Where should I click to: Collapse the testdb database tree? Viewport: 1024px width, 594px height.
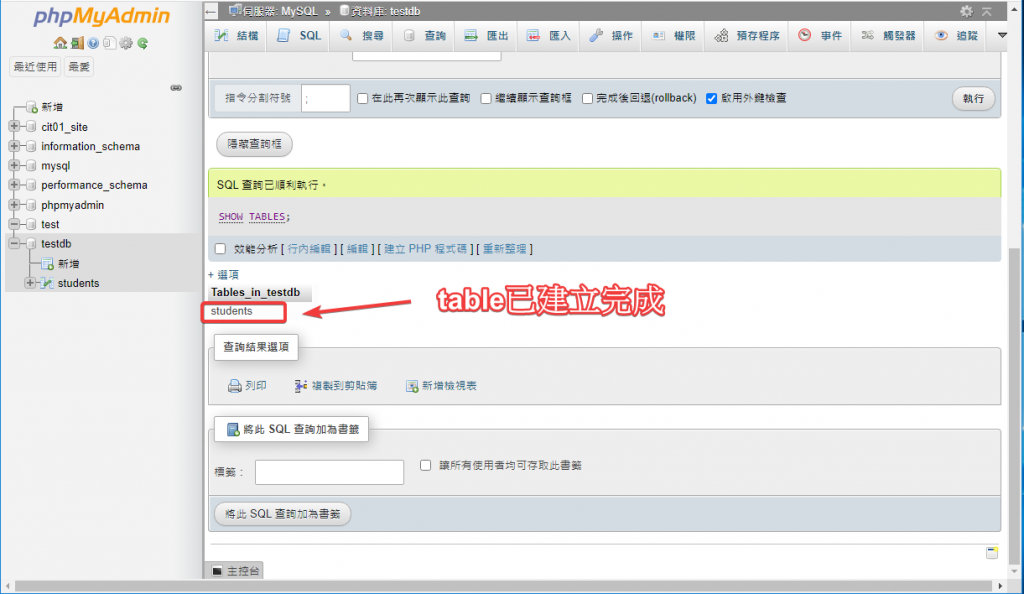pos(14,244)
